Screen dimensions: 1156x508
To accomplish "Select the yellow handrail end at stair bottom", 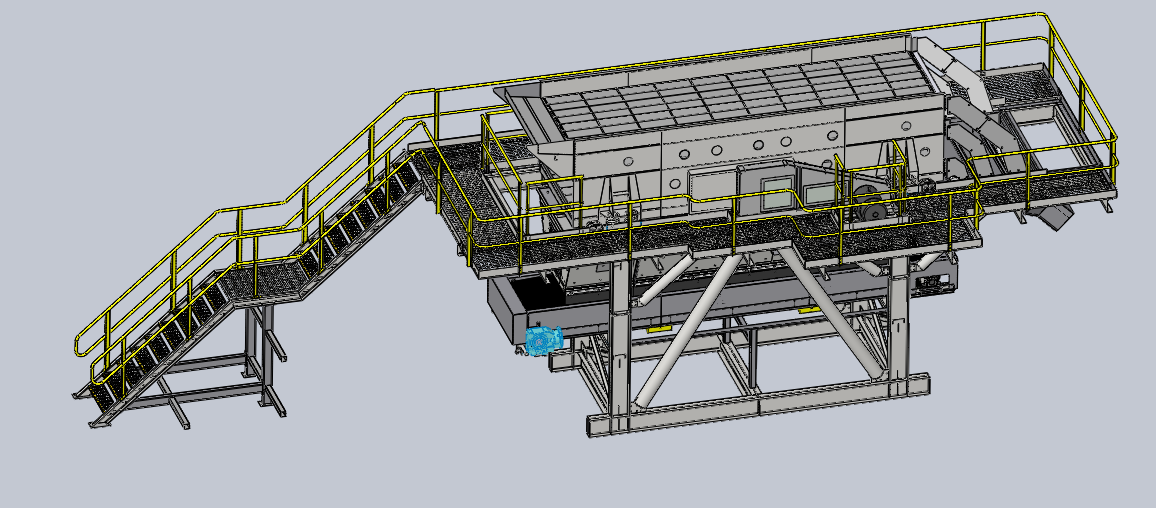I will tap(82, 345).
